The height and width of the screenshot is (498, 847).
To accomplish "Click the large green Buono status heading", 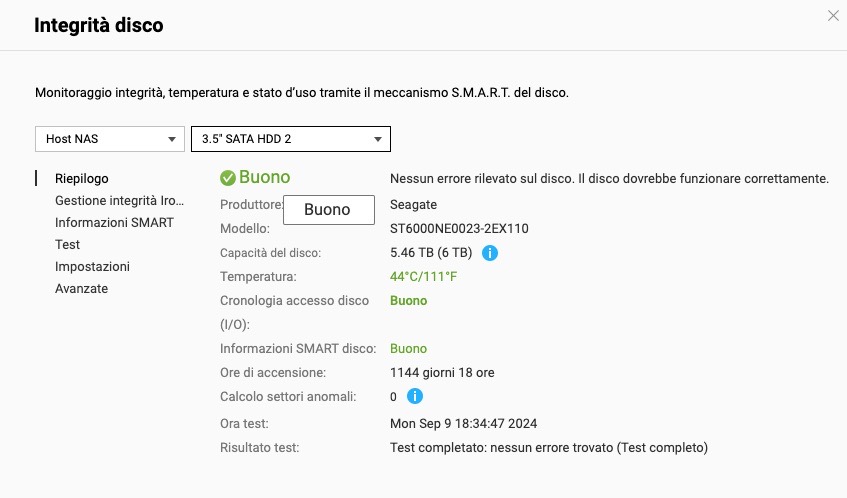I will pos(264,177).
